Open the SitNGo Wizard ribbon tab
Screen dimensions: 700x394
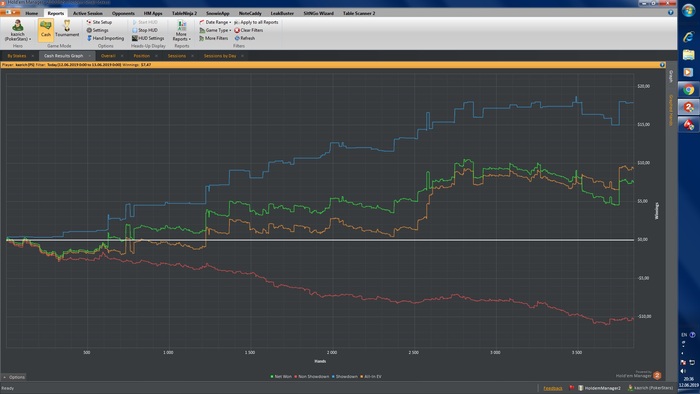click(x=318, y=13)
